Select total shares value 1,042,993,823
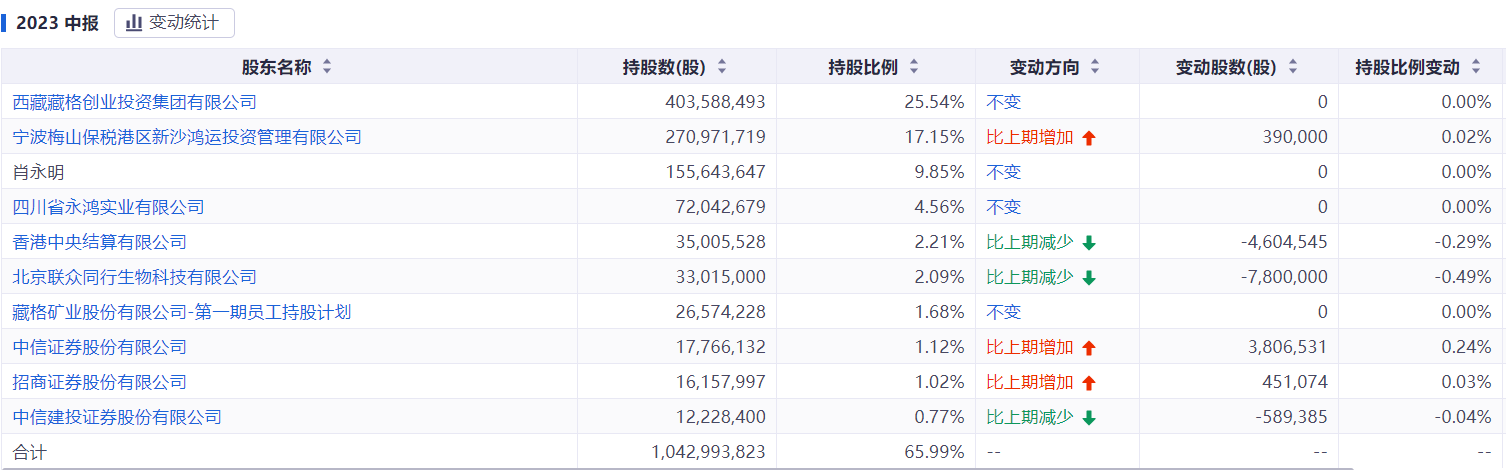Viewport: 1506px width, 470px height. (708, 452)
